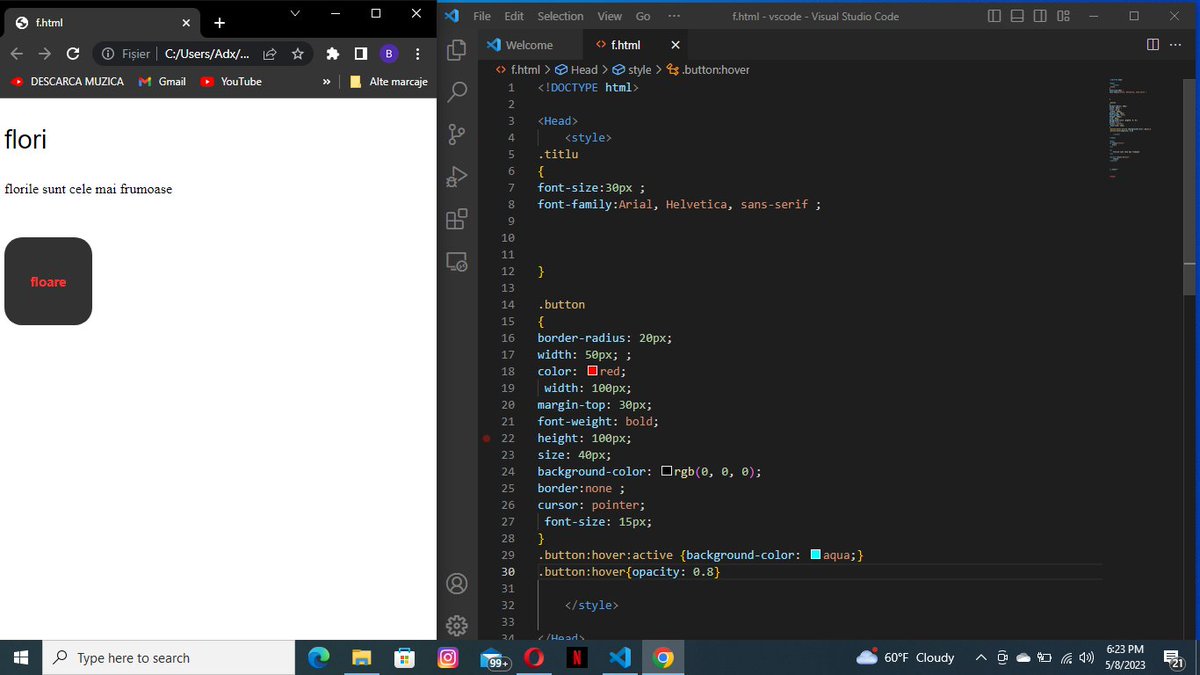Open Chrome profile B avatar

[x=388, y=54]
